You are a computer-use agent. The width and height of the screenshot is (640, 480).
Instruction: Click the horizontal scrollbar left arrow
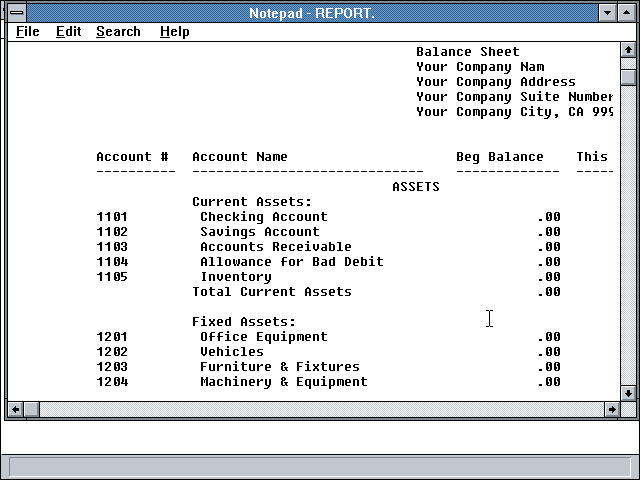(x=16, y=409)
